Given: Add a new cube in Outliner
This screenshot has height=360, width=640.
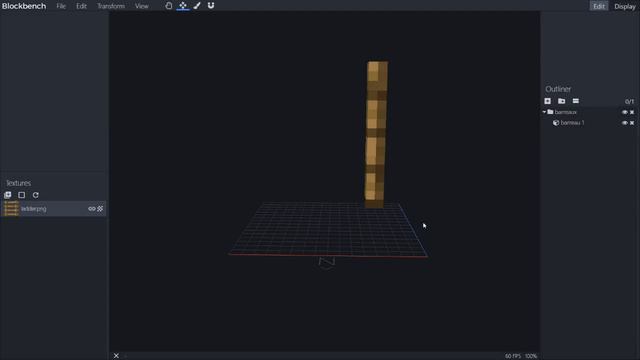Looking at the screenshot, I should click(x=548, y=101).
